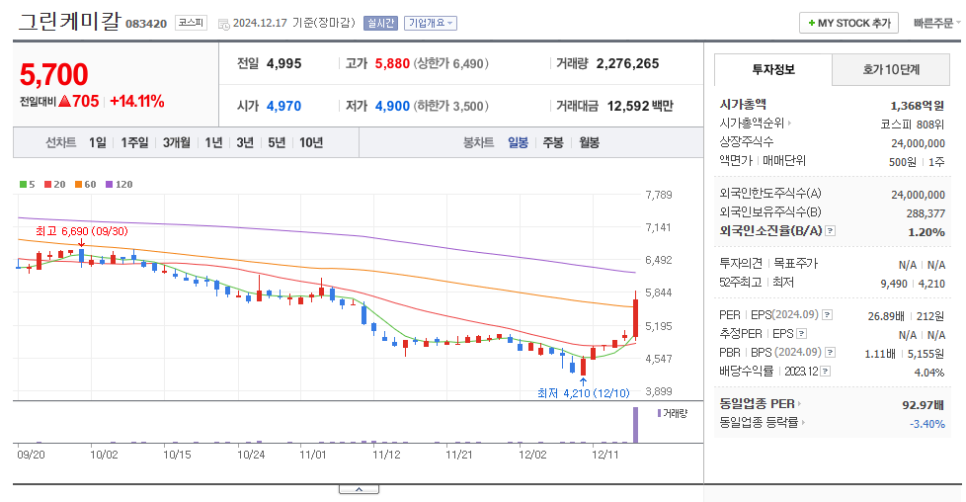Click the 실시간 badge button
Screen dimensions: 966x502
point(380,23)
